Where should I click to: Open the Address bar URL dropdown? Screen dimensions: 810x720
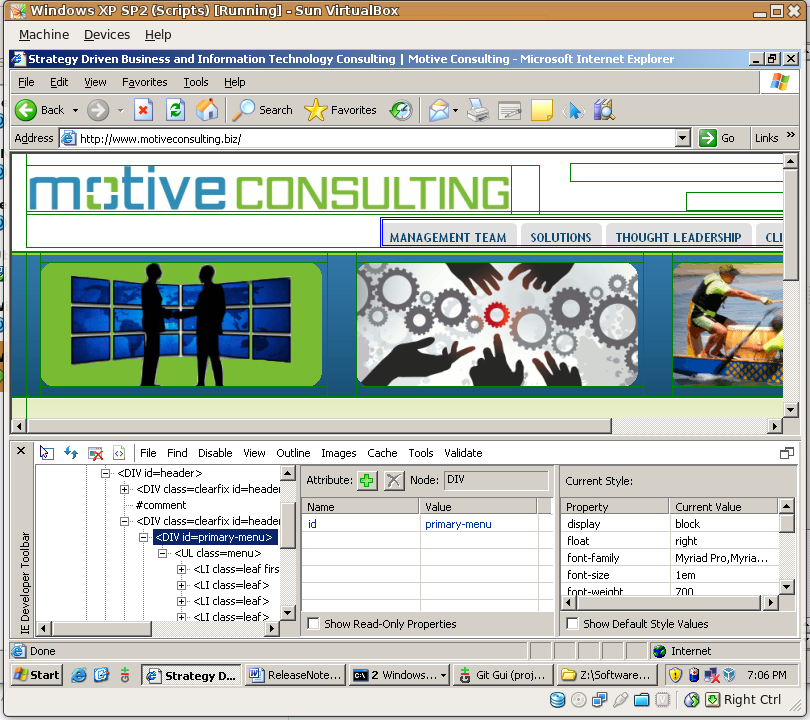[683, 138]
